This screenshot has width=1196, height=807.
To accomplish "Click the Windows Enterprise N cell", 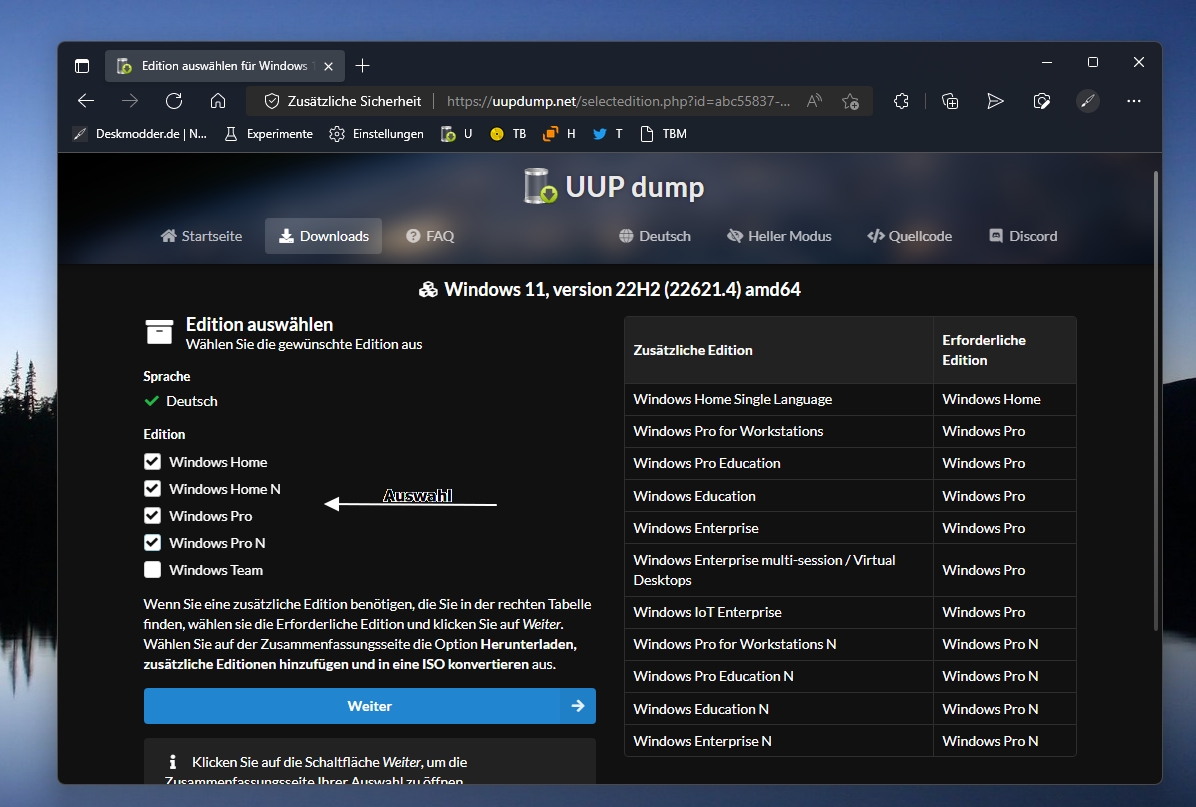I will pos(779,741).
